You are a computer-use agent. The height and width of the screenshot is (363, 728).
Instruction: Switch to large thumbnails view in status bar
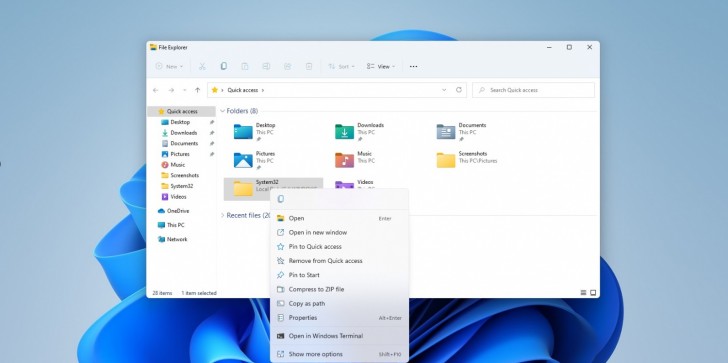(x=593, y=293)
